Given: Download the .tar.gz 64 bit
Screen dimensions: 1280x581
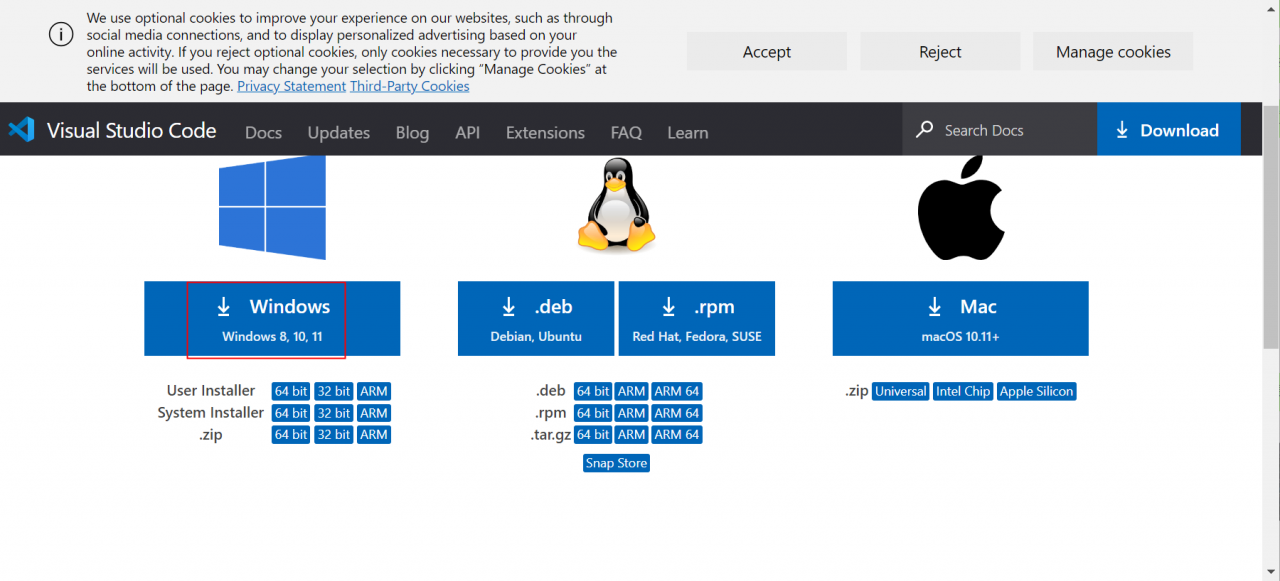Looking at the screenshot, I should [593, 435].
